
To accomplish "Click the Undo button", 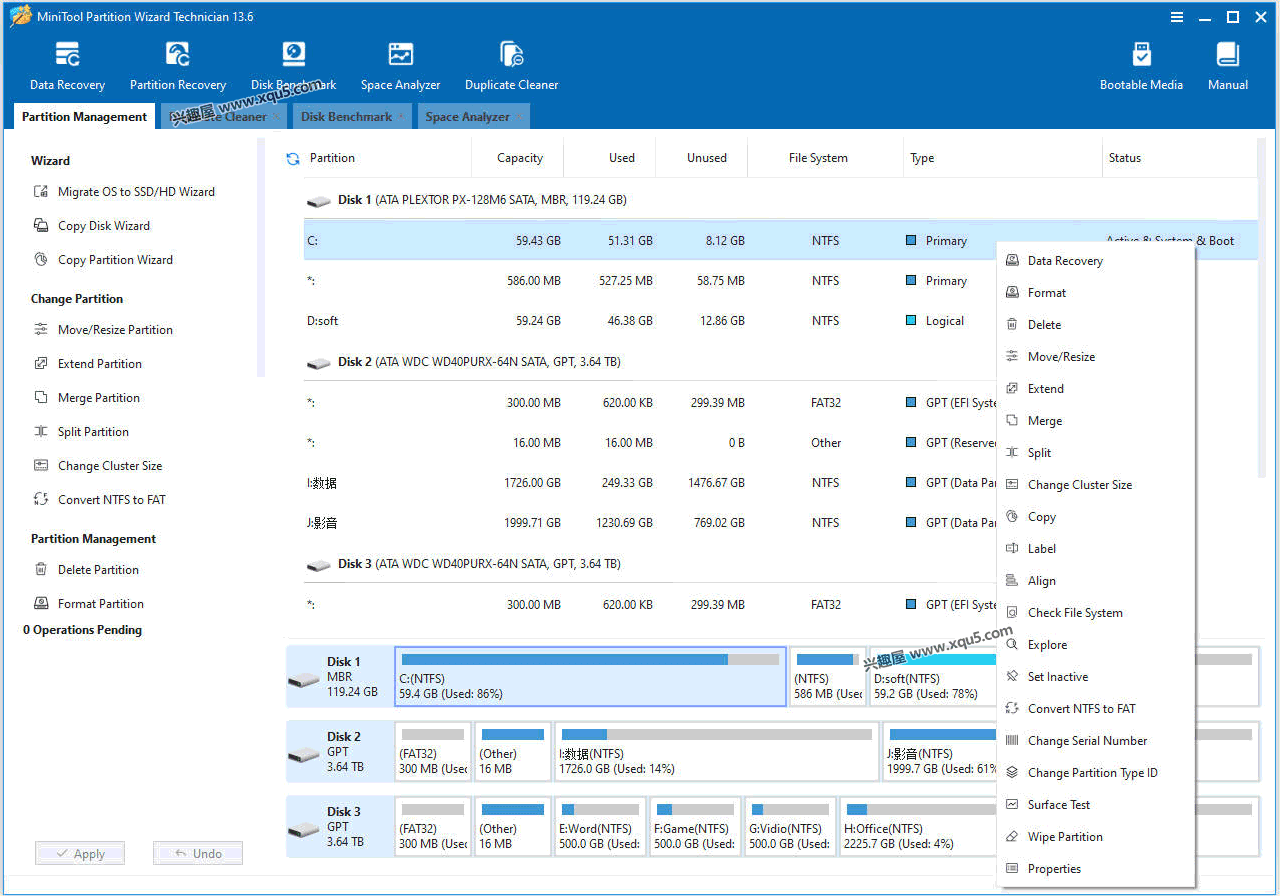I will click(197, 853).
